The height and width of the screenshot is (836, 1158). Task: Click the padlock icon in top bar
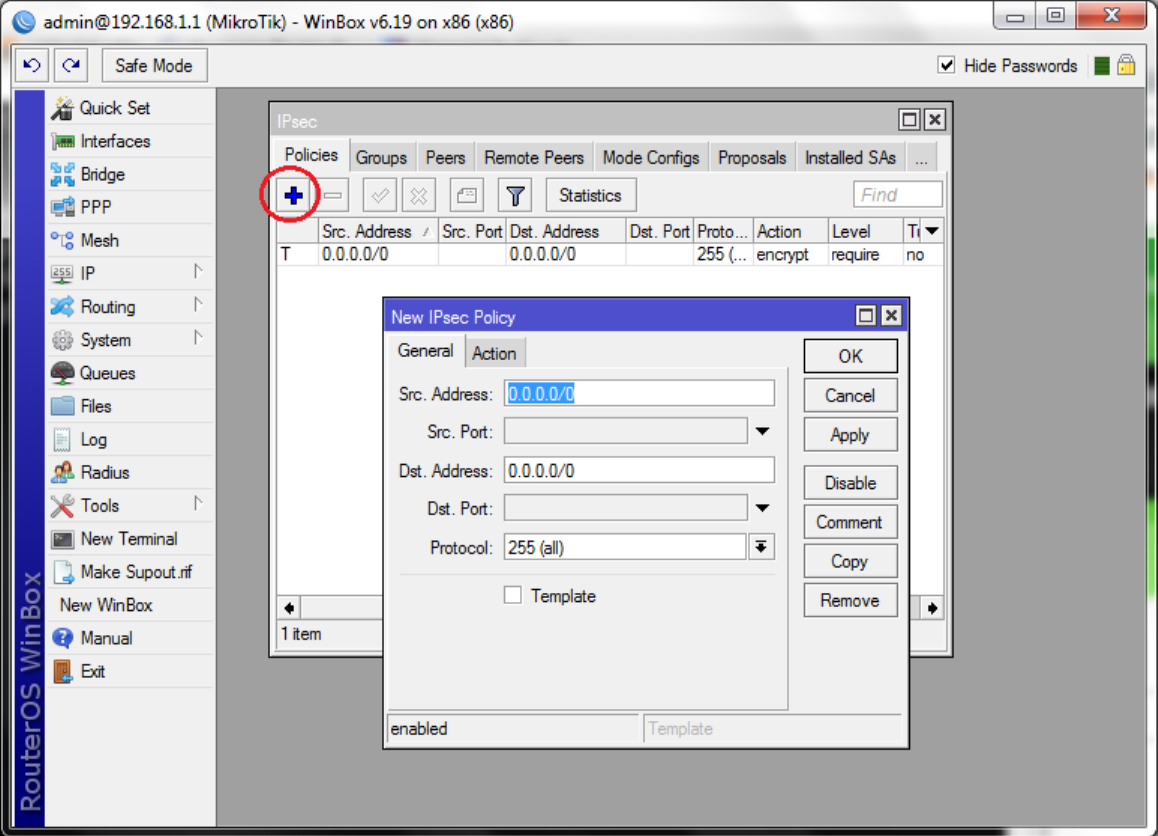point(1126,66)
